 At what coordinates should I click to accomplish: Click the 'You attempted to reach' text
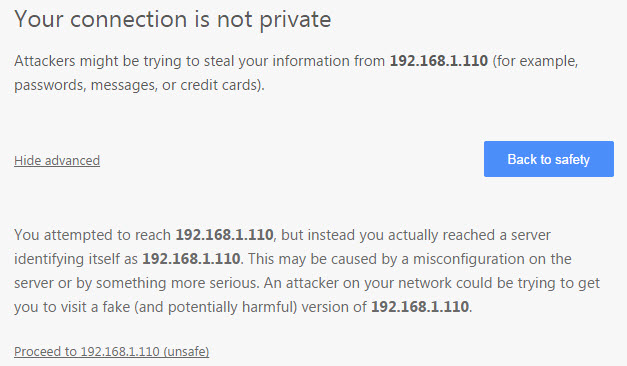coord(92,235)
